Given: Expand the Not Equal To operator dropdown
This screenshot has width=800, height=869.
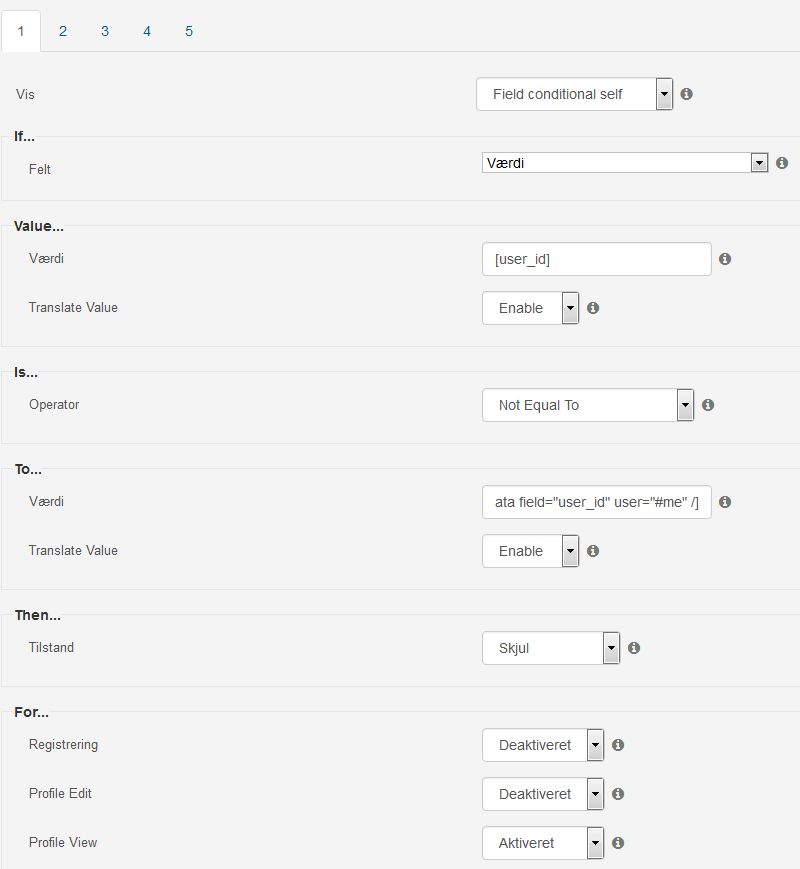Looking at the screenshot, I should 588,405.
